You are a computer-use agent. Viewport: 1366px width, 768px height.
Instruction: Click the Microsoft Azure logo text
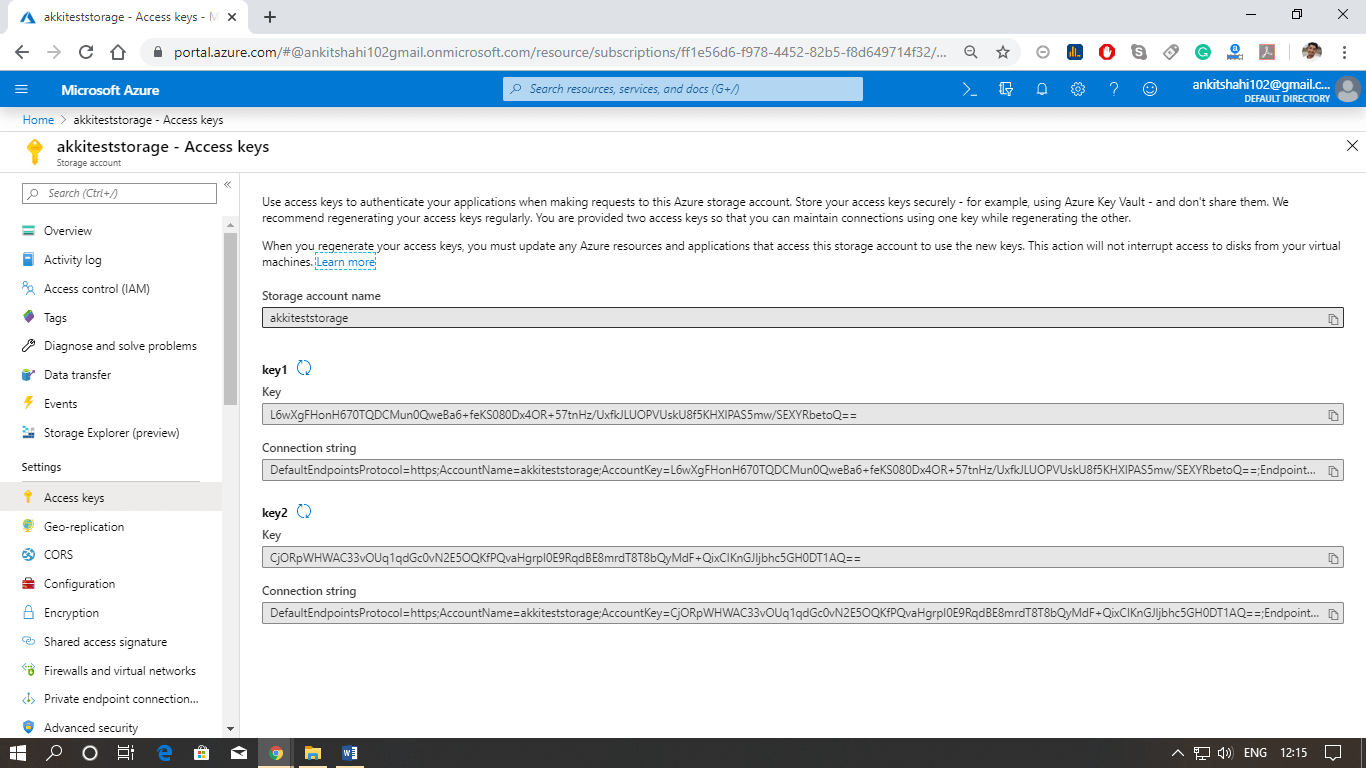(110, 90)
